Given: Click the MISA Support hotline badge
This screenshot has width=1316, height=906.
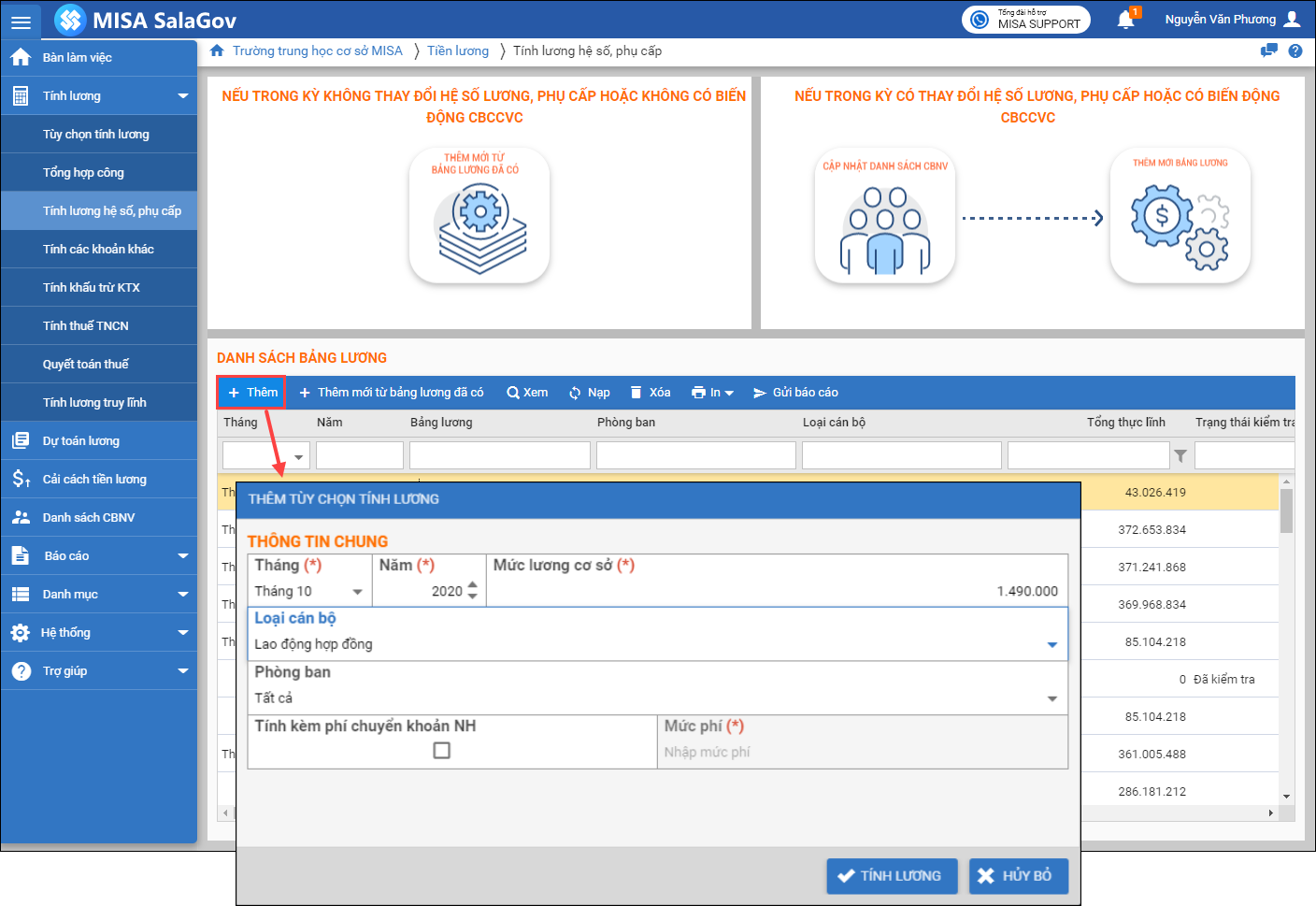Looking at the screenshot, I should (1026, 20).
